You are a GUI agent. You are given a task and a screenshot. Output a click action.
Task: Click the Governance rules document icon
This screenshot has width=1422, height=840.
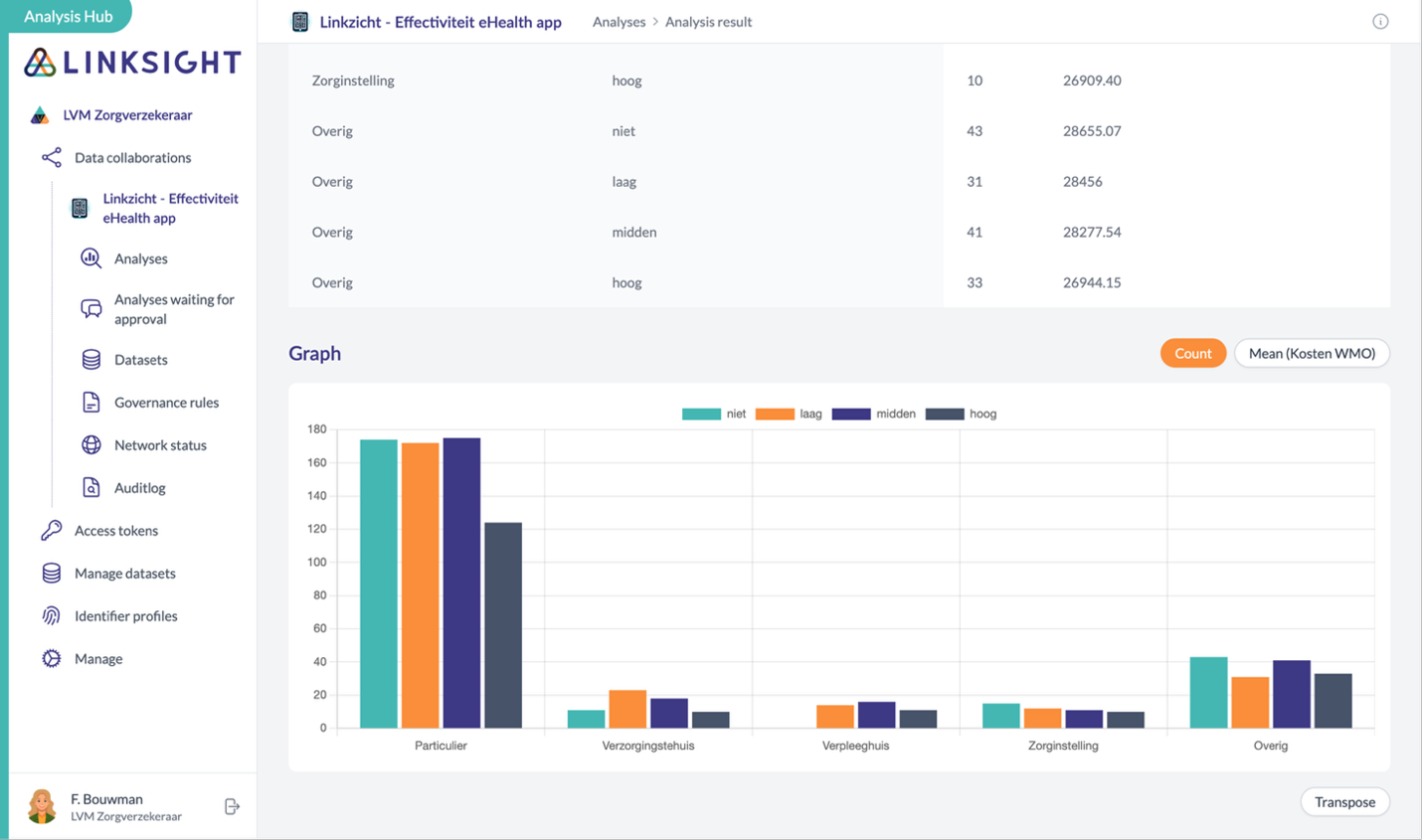[x=90, y=403]
